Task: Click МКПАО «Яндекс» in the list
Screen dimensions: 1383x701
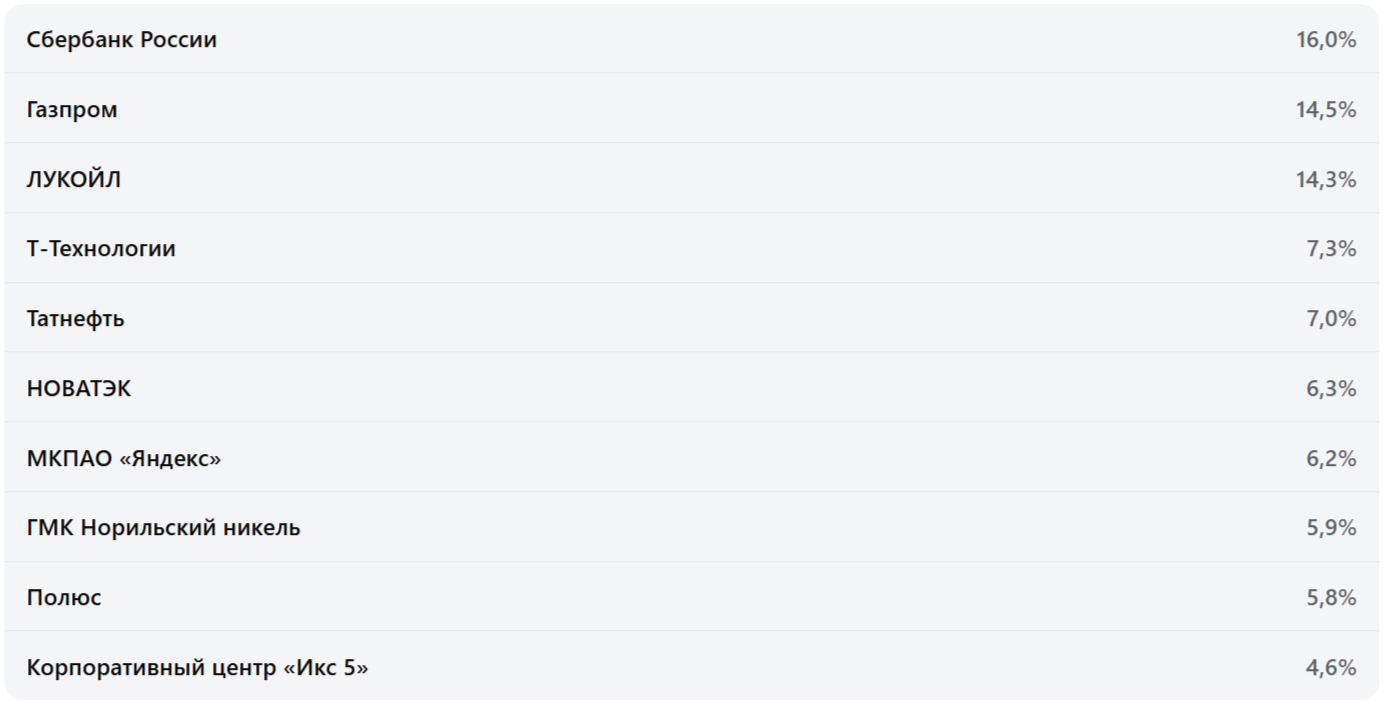Action: click(124, 459)
